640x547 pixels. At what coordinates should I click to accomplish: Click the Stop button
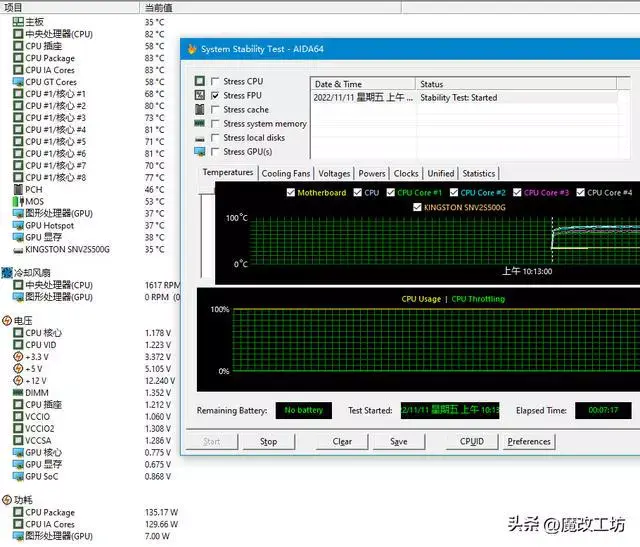click(x=269, y=442)
